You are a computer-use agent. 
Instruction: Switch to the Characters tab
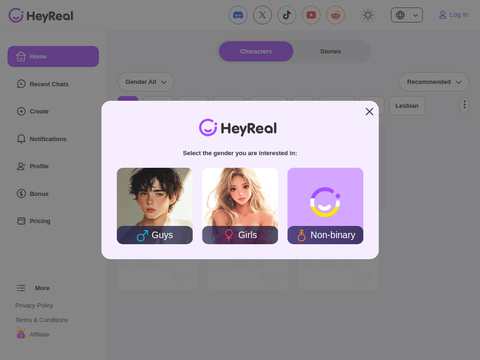click(x=256, y=51)
